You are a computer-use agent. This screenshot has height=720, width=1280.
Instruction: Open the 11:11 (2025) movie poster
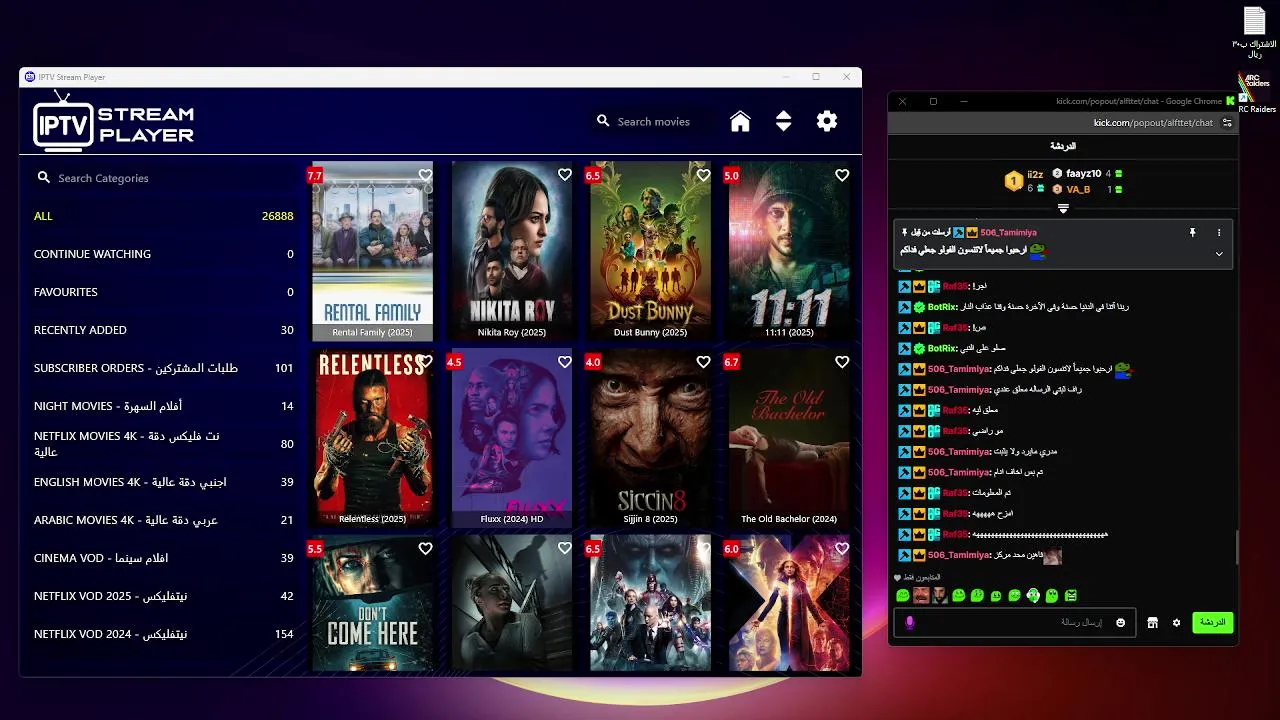(789, 251)
